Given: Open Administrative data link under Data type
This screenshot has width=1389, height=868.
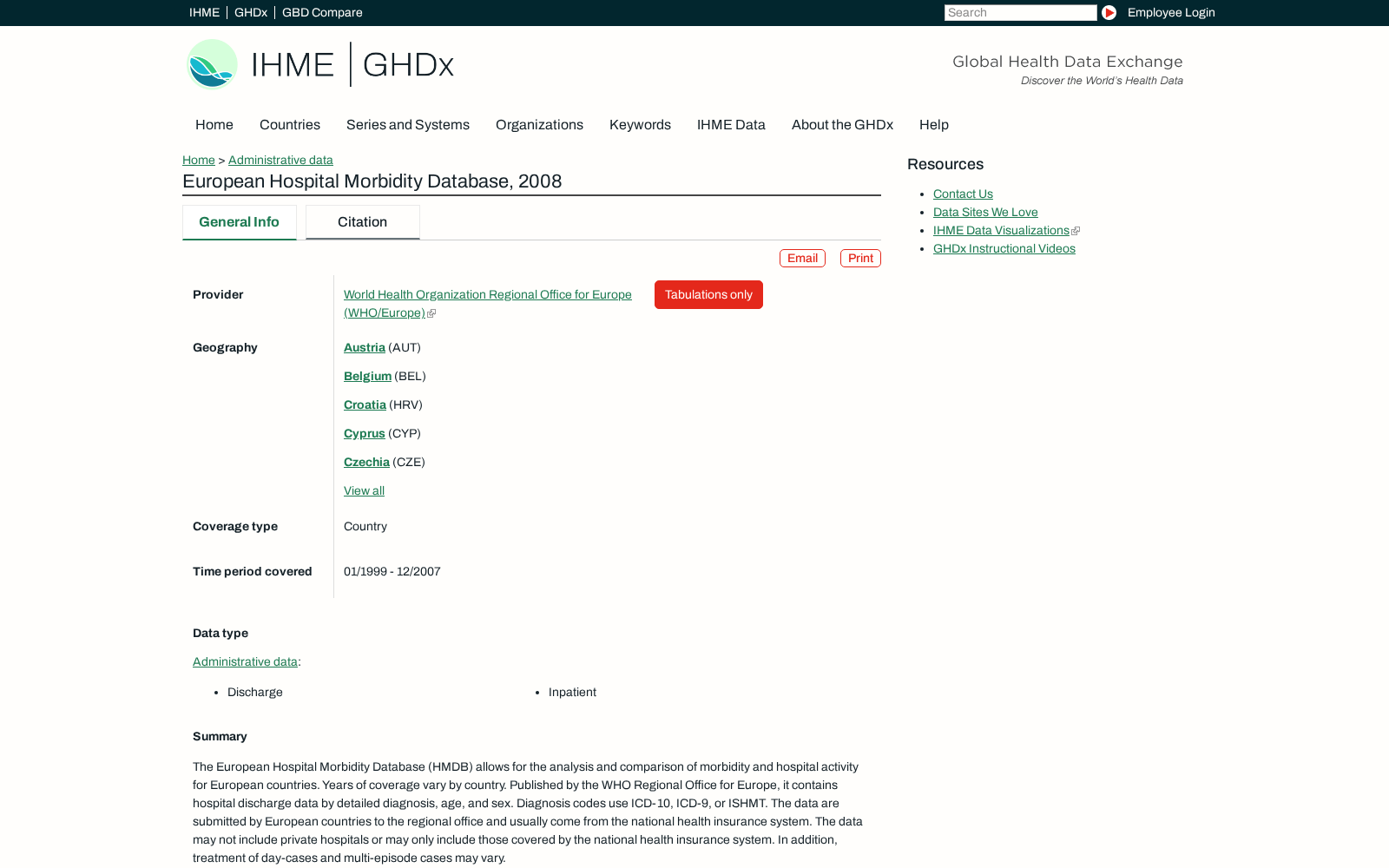Looking at the screenshot, I should (x=245, y=661).
